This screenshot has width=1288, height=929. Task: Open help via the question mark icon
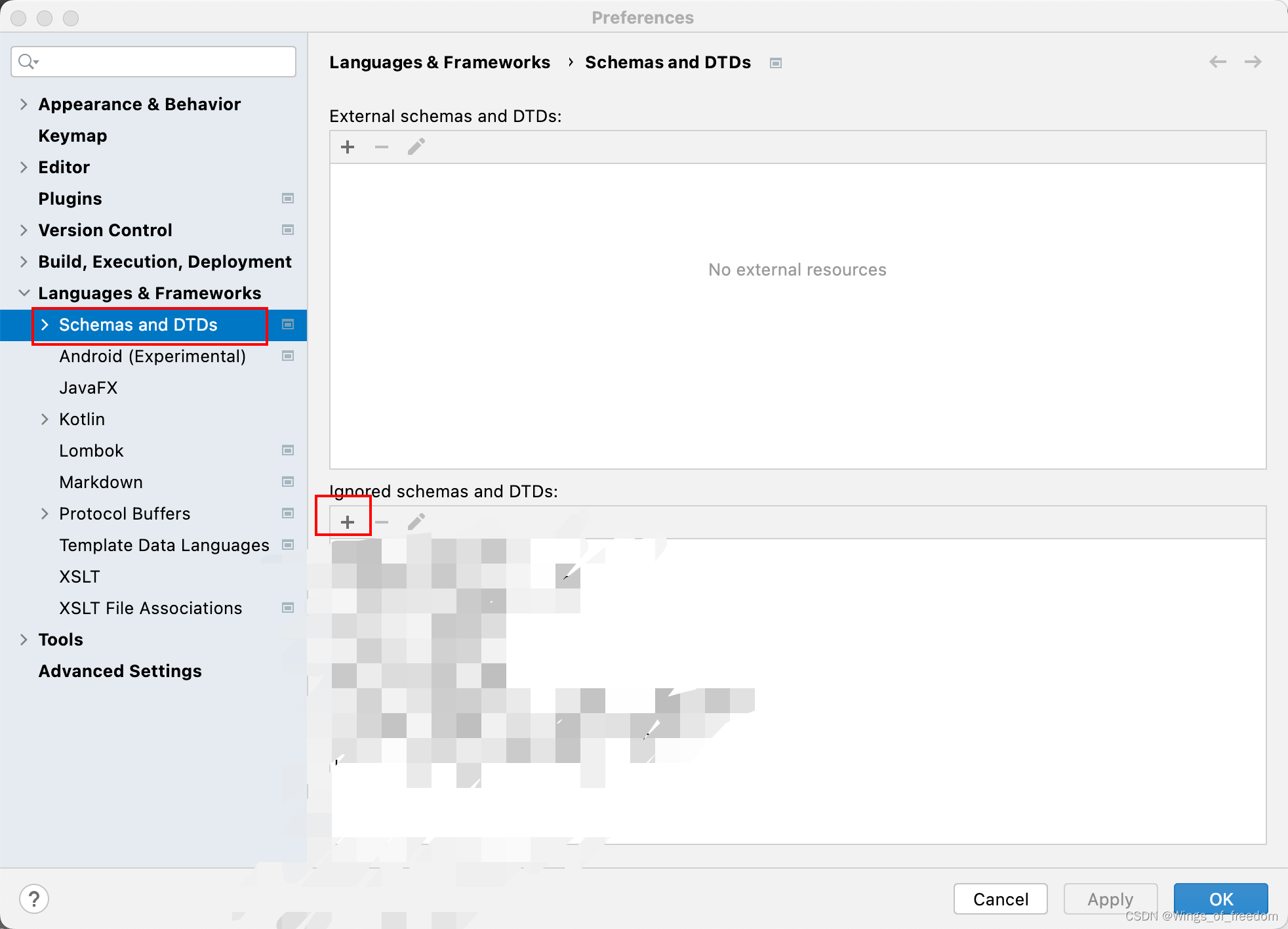[35, 899]
